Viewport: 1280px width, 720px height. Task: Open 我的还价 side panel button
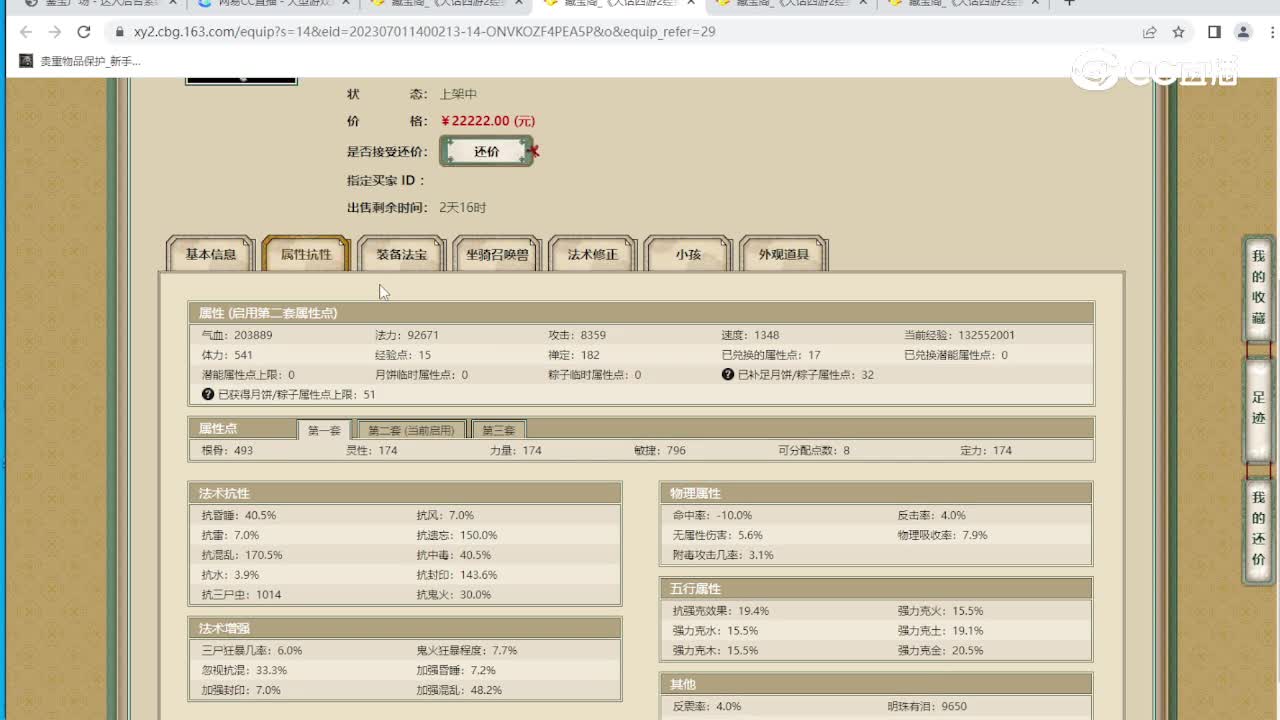tap(1258, 528)
